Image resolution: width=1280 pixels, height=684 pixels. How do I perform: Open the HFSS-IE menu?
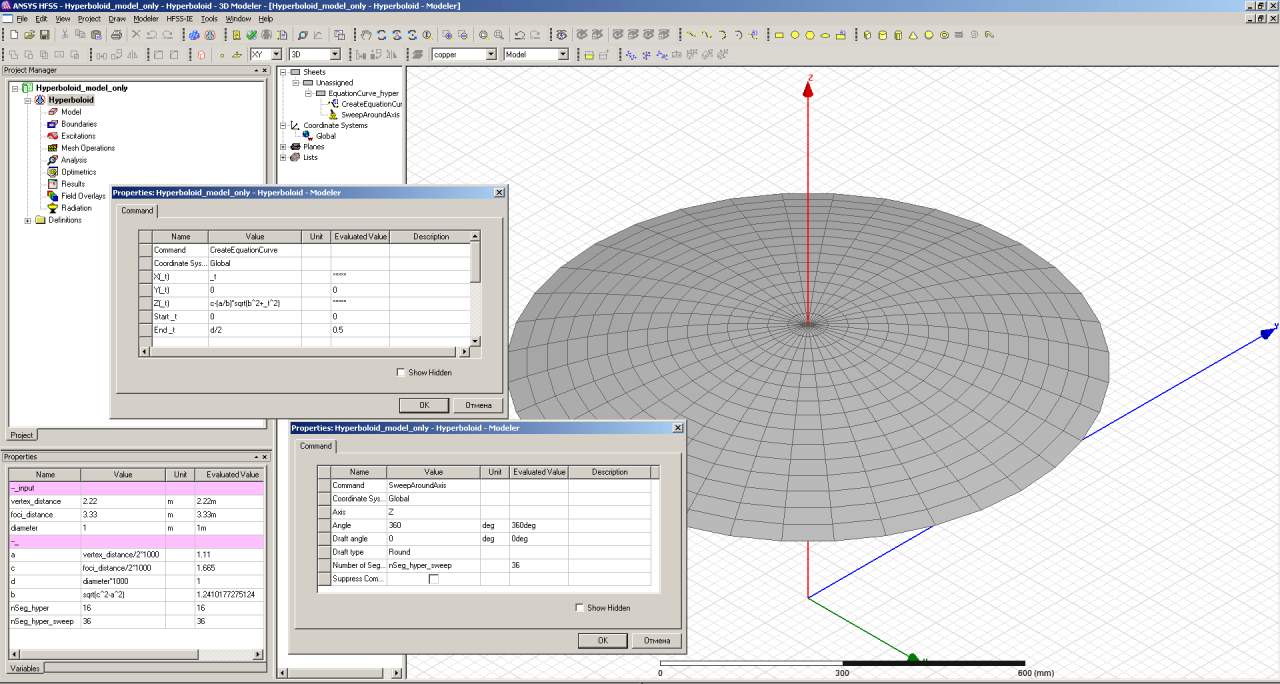(180, 19)
